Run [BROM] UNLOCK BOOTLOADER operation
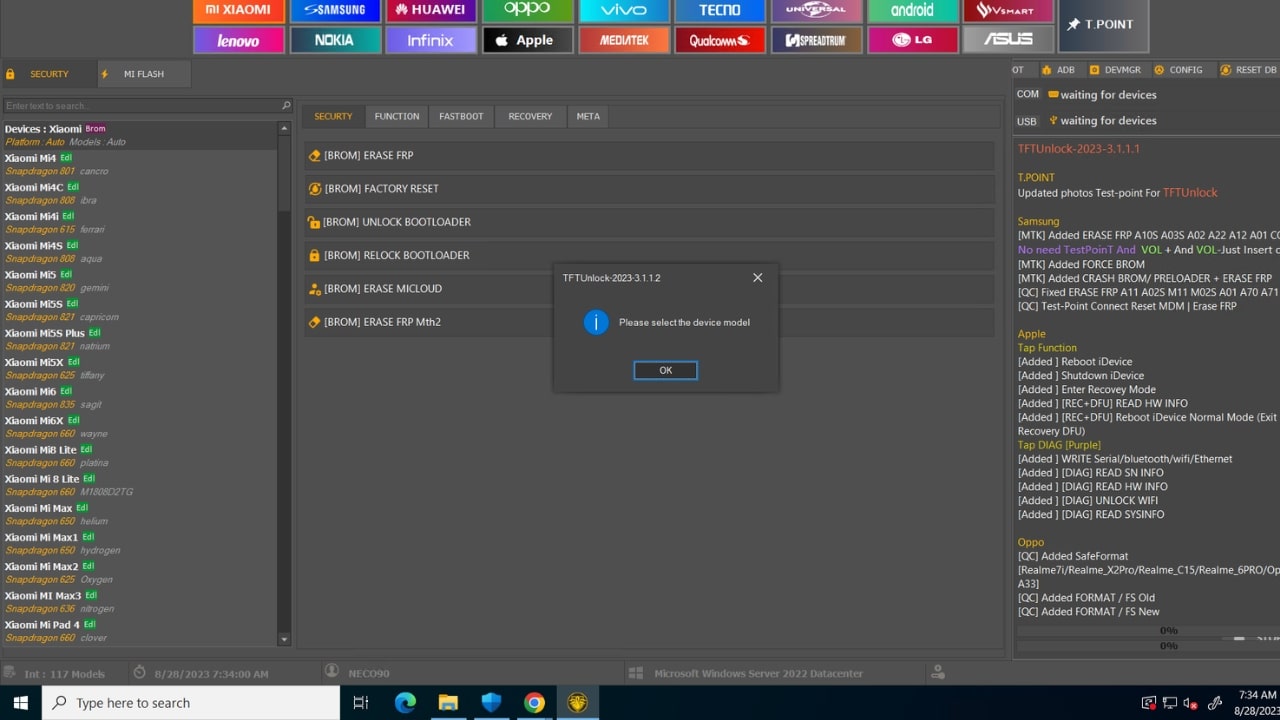The image size is (1280, 720). tap(649, 222)
